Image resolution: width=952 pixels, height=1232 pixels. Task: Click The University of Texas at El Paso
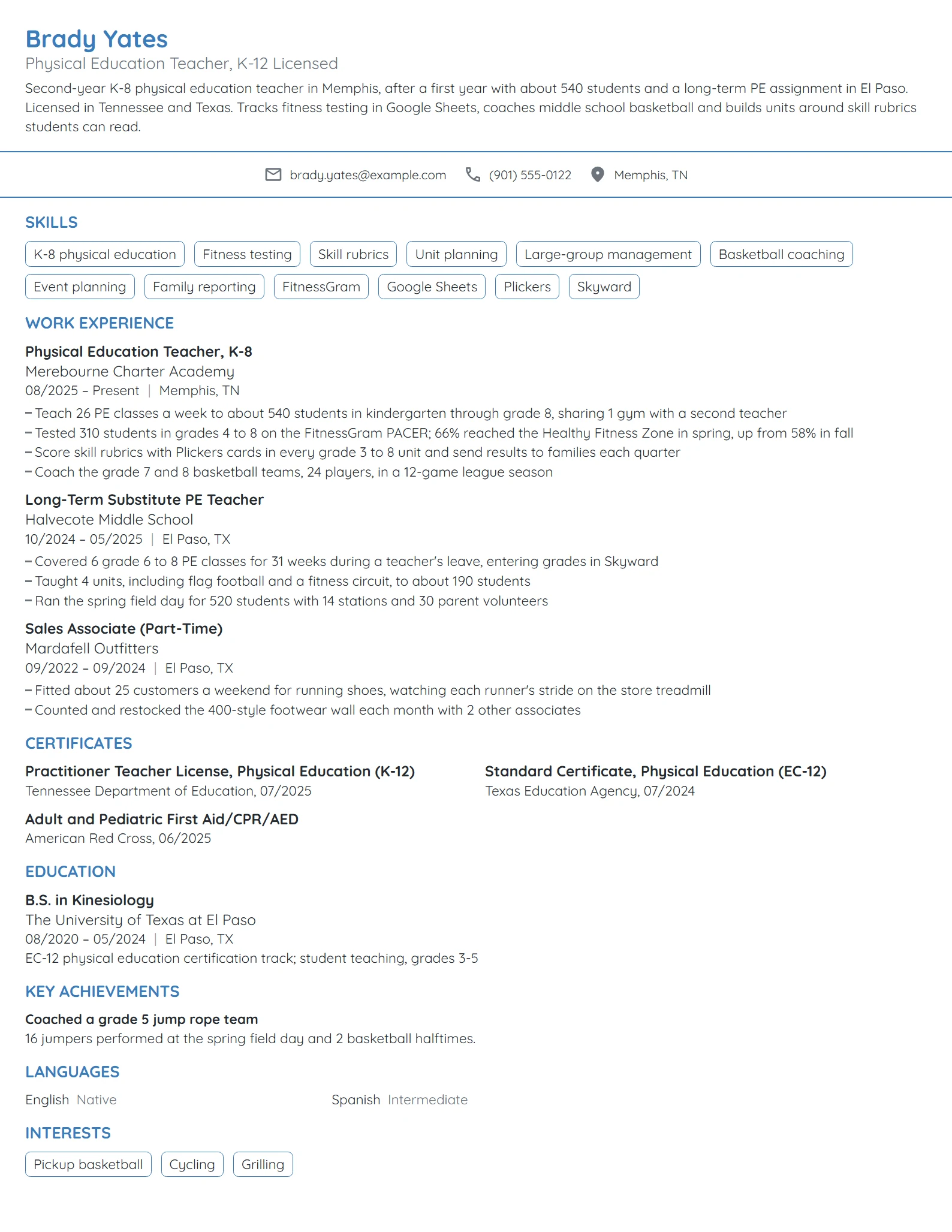click(140, 920)
